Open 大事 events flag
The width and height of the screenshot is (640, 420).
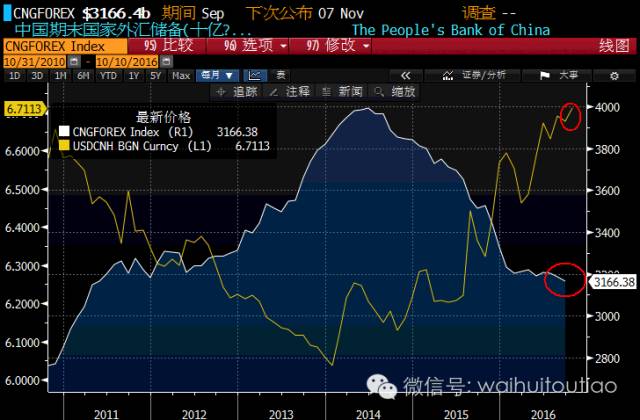pyautogui.click(x=558, y=76)
